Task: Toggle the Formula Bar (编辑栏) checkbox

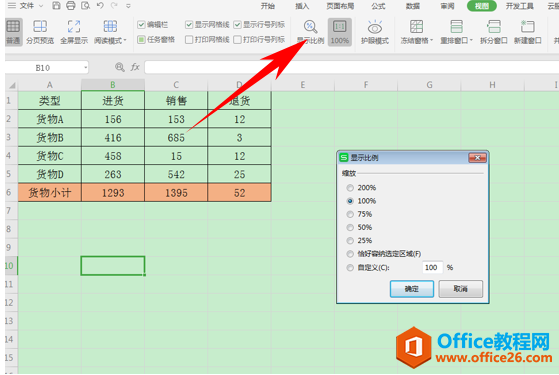Action: 141,25
